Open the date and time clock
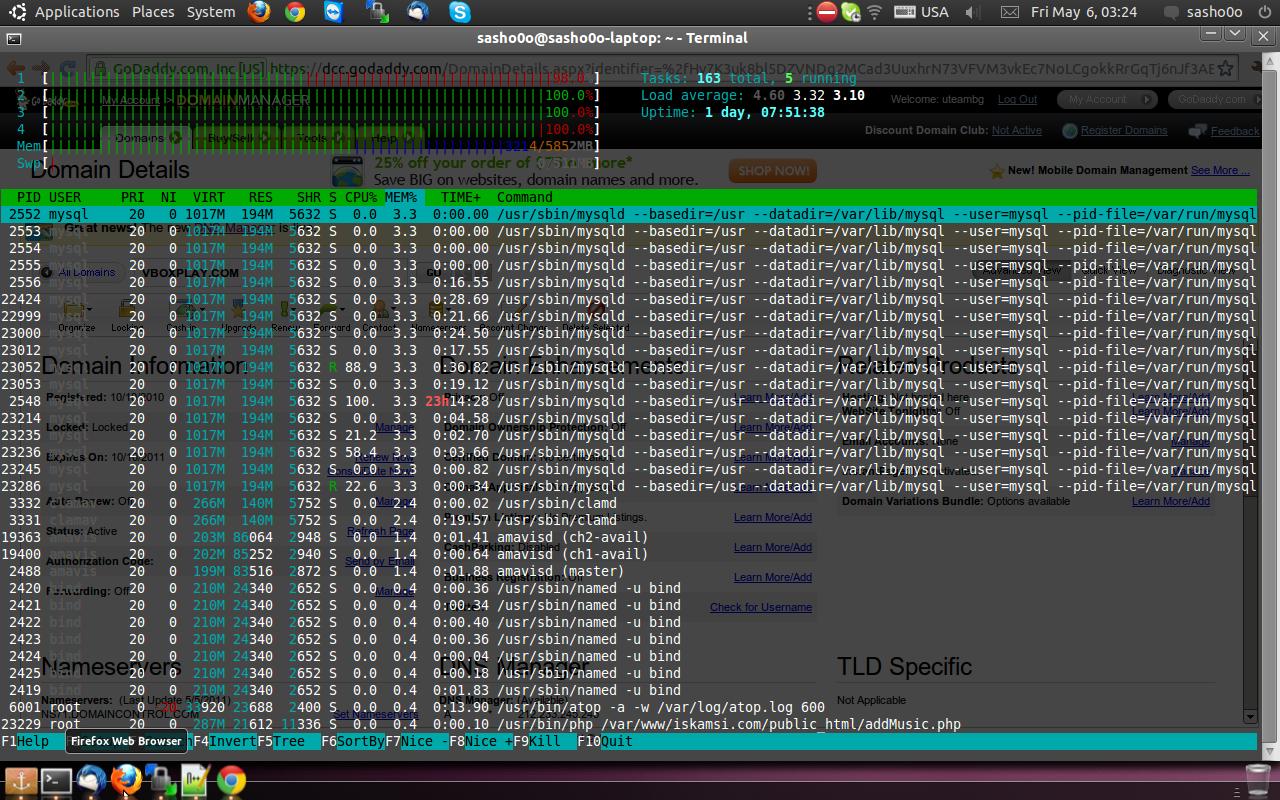This screenshot has height=800, width=1280. pyautogui.click(x=1084, y=12)
